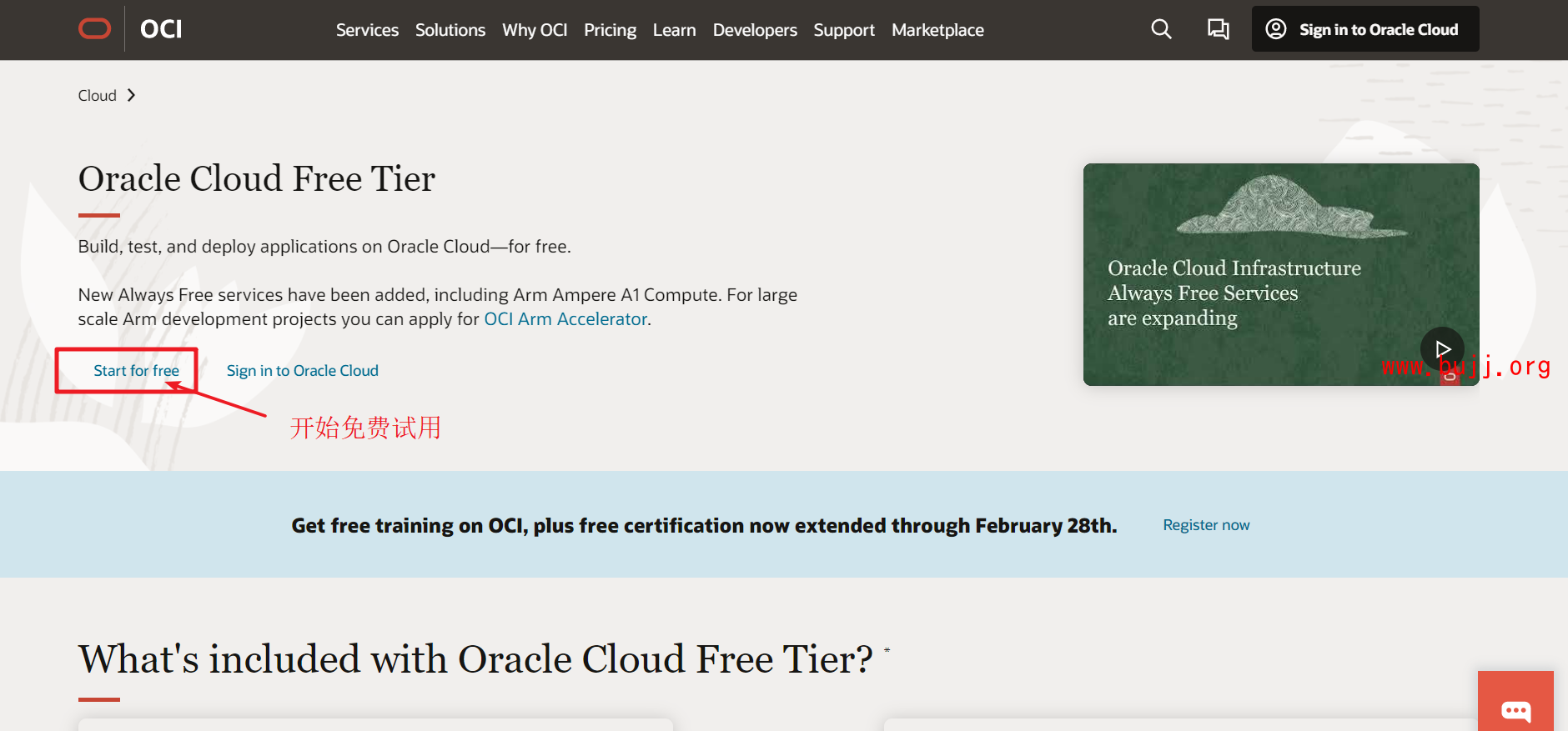This screenshot has width=1568, height=731.
Task: Click the Sign in to Oracle Cloud header button
Action: pyautogui.click(x=1364, y=29)
